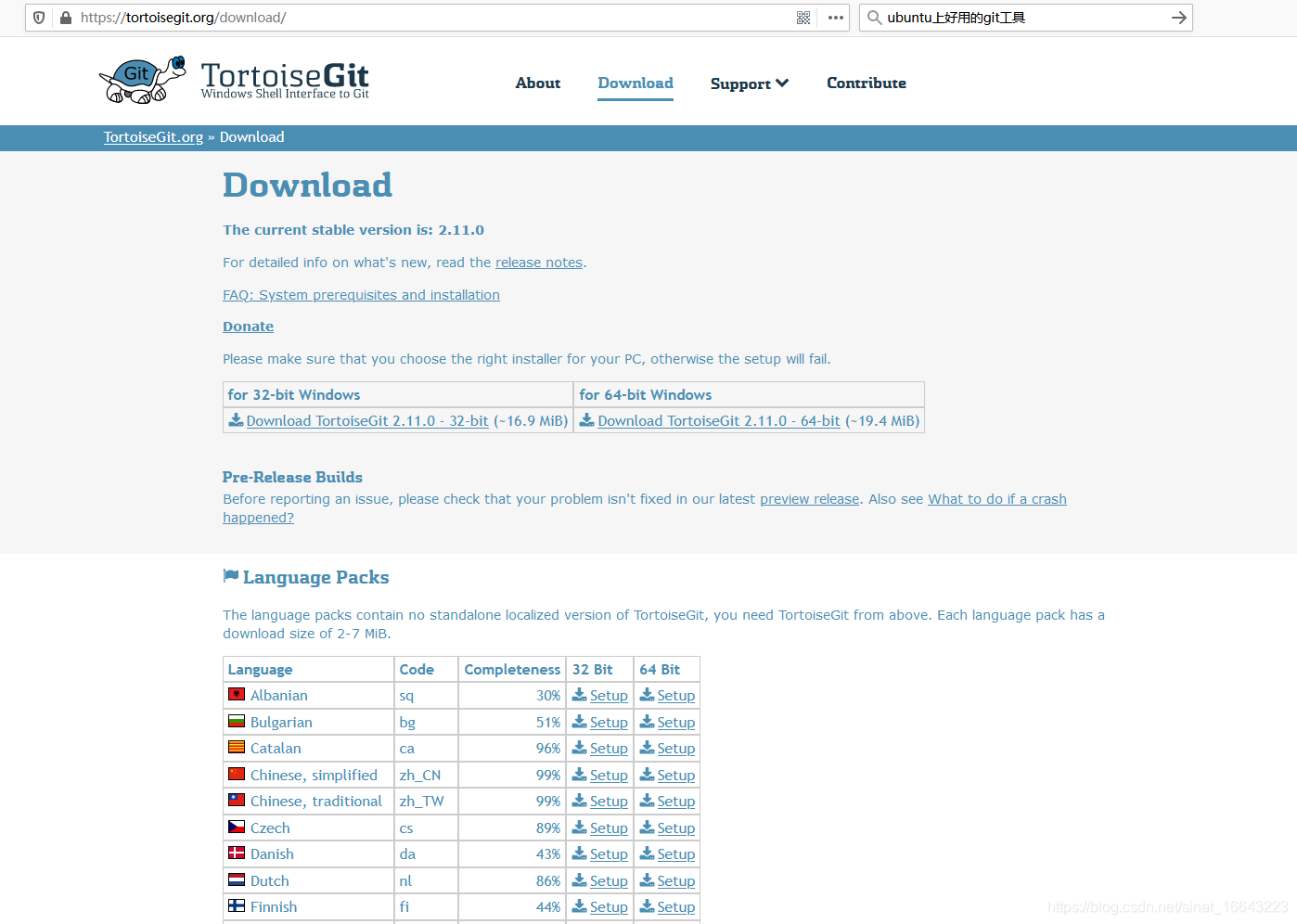Click the 'Download' page heading
The width and height of the screenshot is (1297, 924).
click(307, 185)
